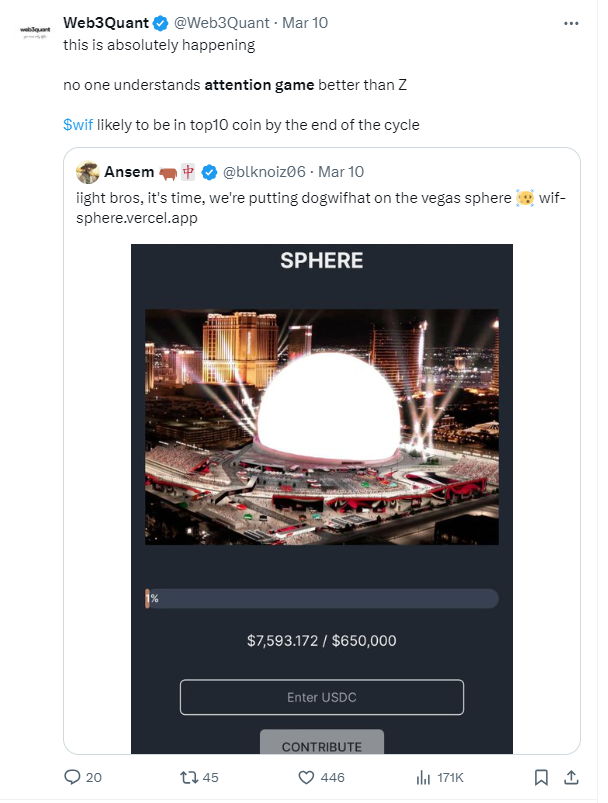Screen dimensions: 608x803
Task: Open the @blknoiz06 handle link
Action: click(264, 172)
